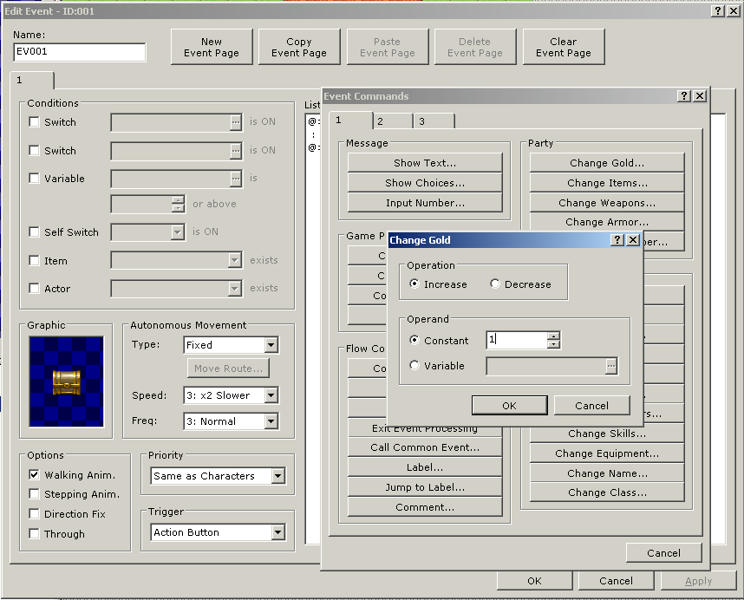Click Show Text command
Screen dimensions: 744x600
click(x=425, y=163)
